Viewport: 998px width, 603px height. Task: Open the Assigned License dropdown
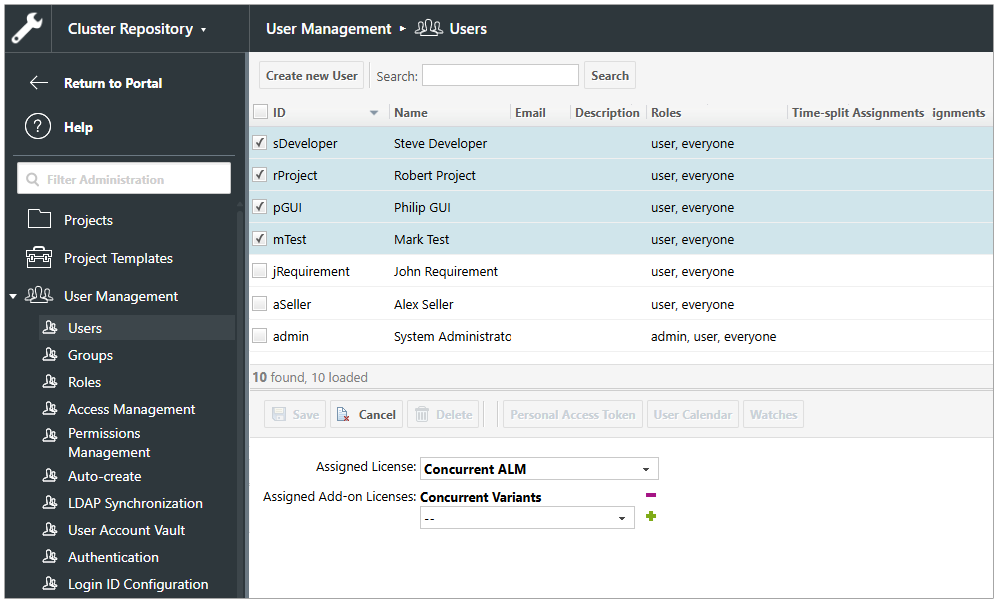tap(539, 469)
